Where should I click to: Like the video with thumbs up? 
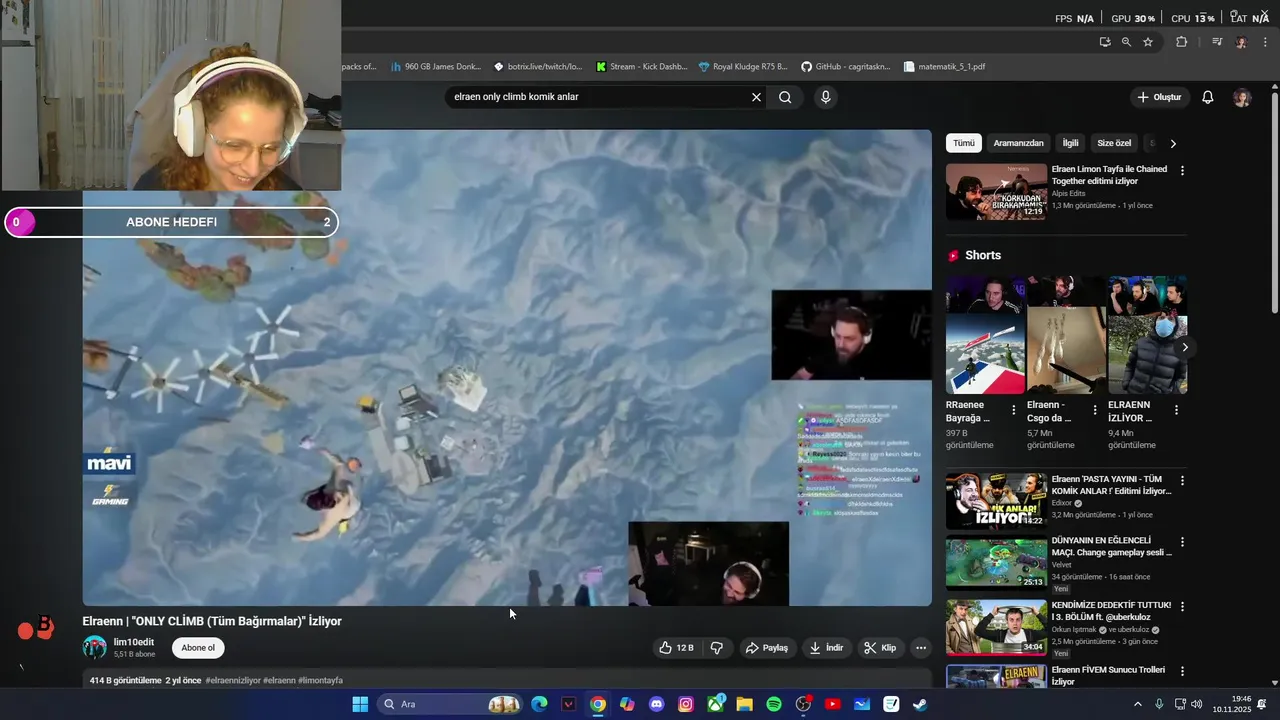click(676, 648)
